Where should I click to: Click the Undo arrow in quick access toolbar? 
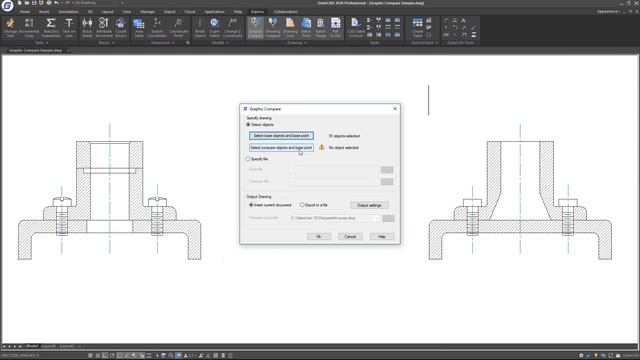[x=56, y=3]
